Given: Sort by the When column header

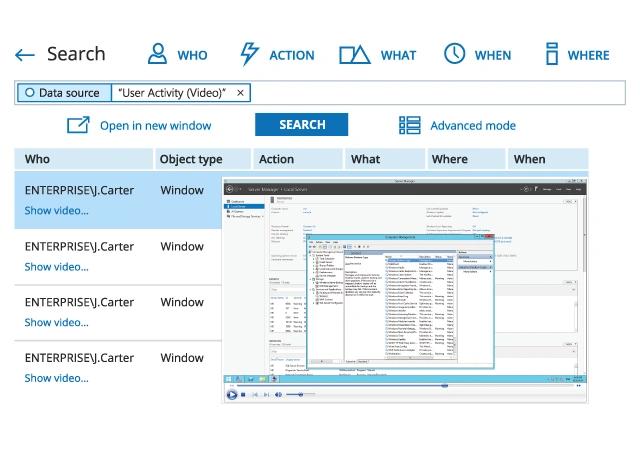Looking at the screenshot, I should click(x=548, y=159).
